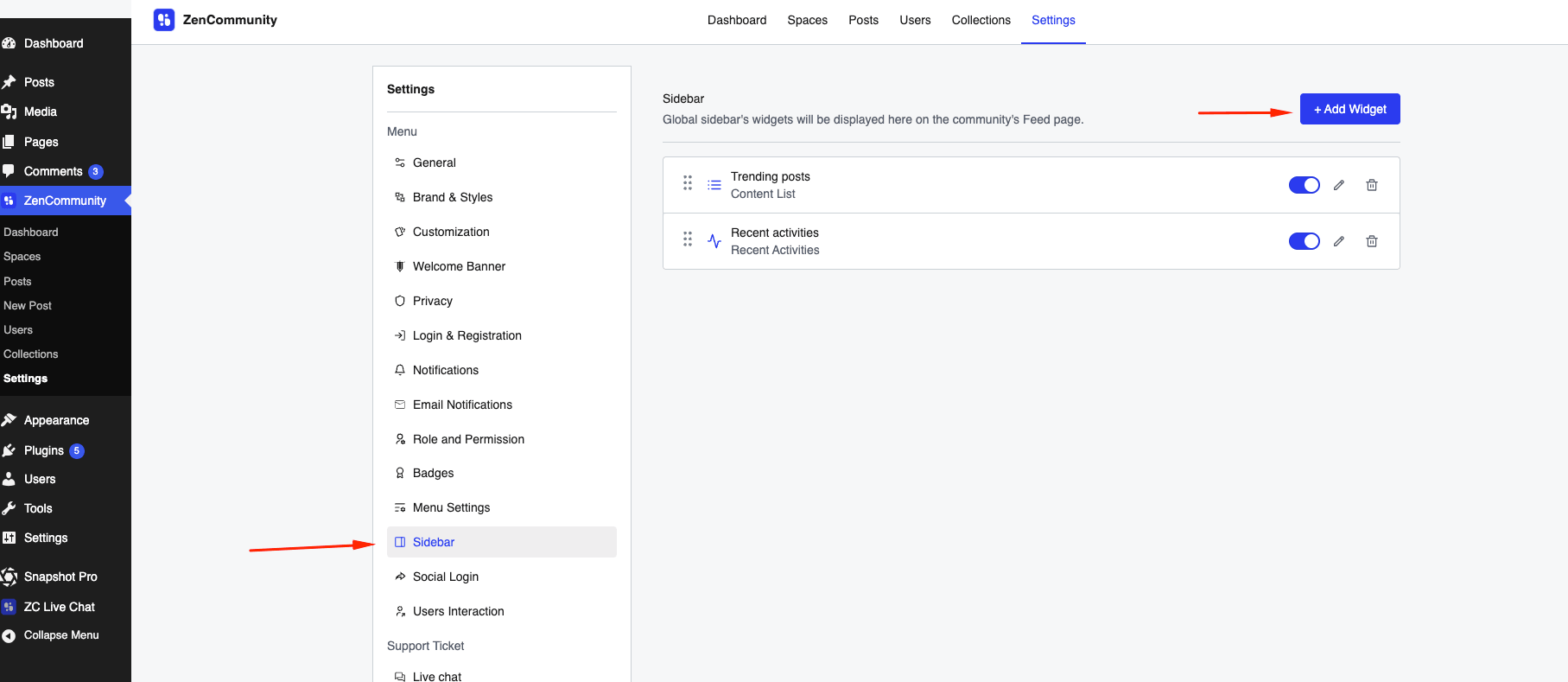Click the ZC Live Chat icon
The image size is (1568, 682).
(x=9, y=607)
